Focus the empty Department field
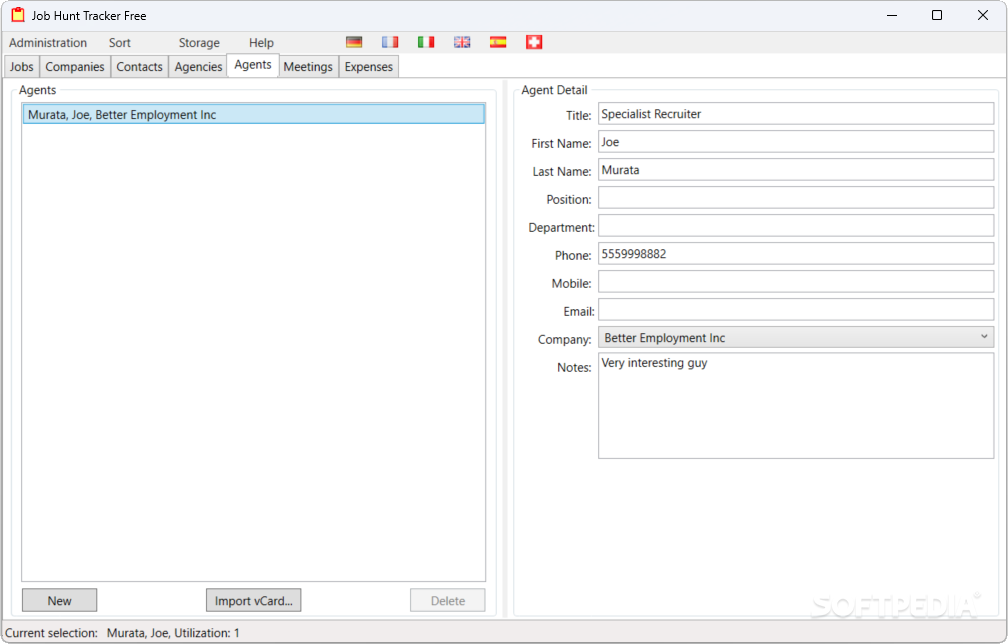The width and height of the screenshot is (1008, 644). [796, 226]
